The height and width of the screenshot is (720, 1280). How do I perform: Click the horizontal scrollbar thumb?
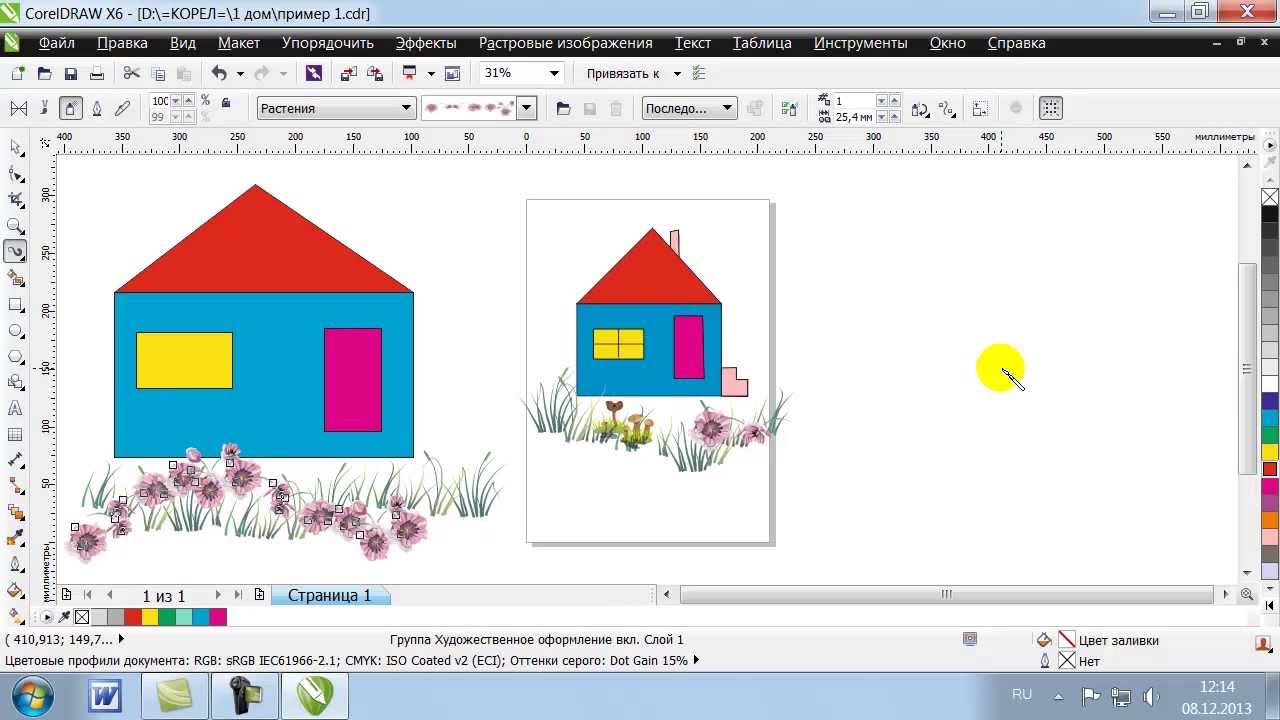[946, 594]
